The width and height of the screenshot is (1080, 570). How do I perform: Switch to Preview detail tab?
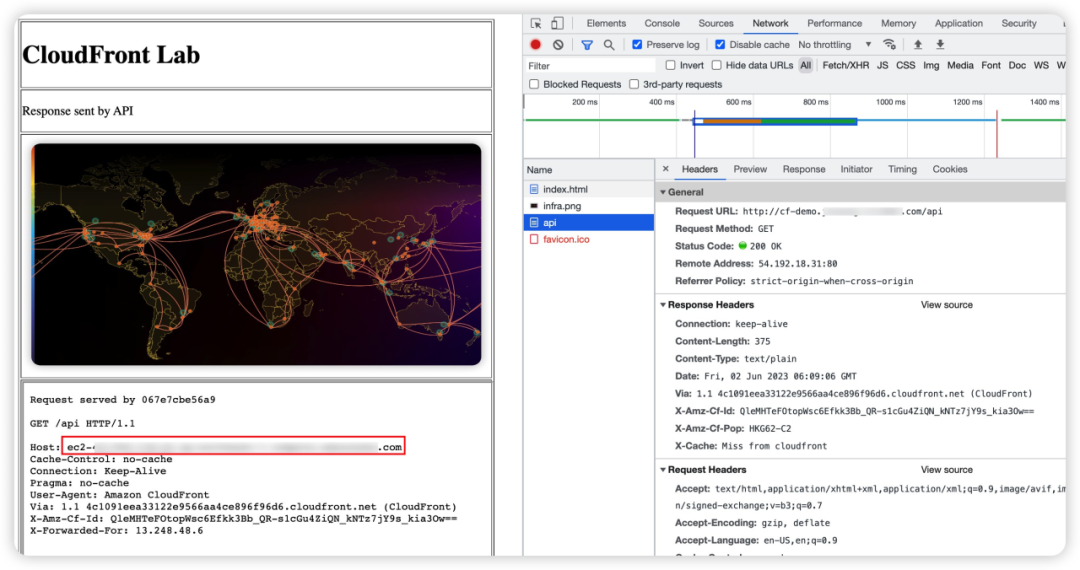click(x=750, y=169)
